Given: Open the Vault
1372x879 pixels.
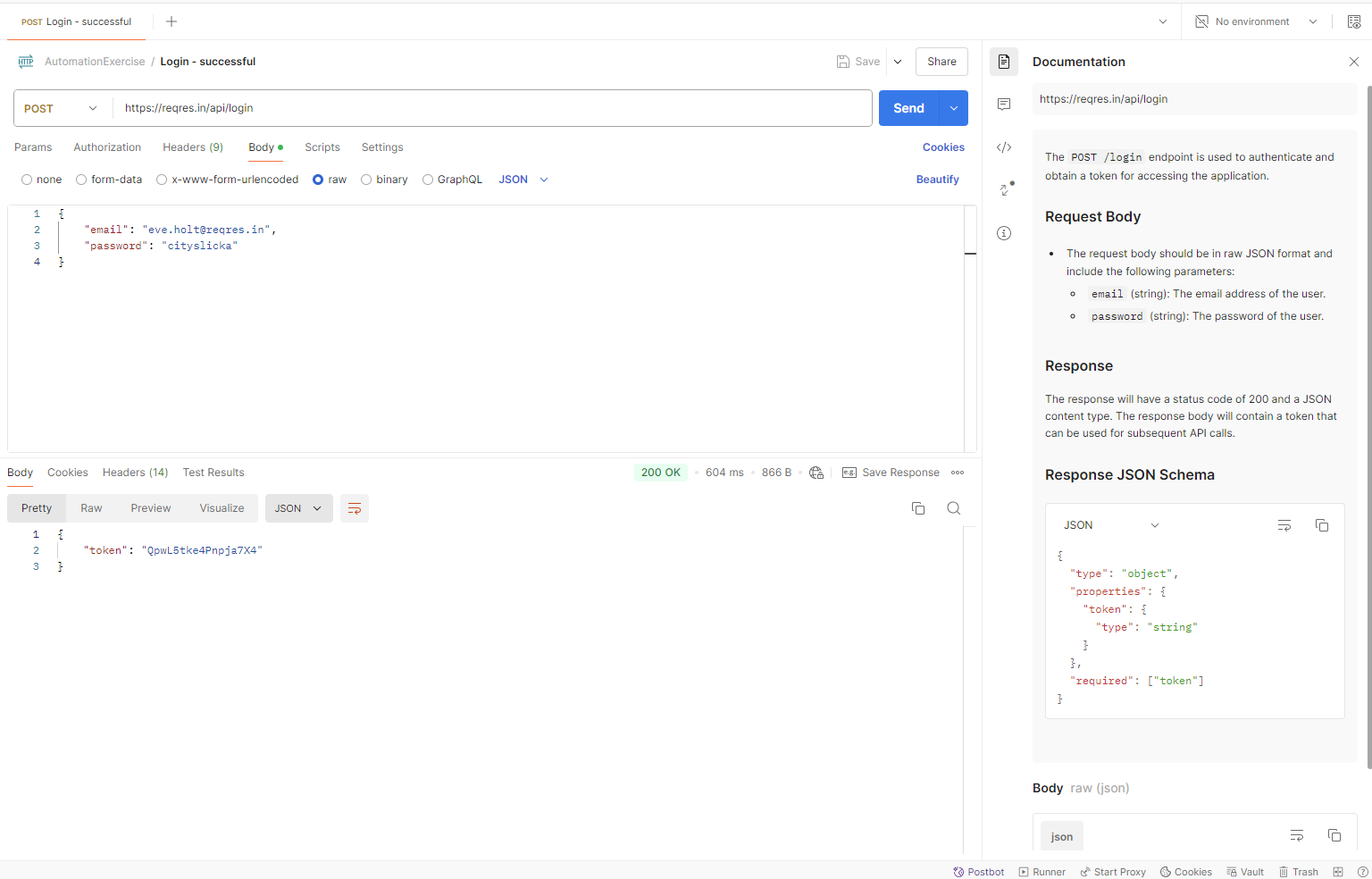Looking at the screenshot, I should (1244, 872).
